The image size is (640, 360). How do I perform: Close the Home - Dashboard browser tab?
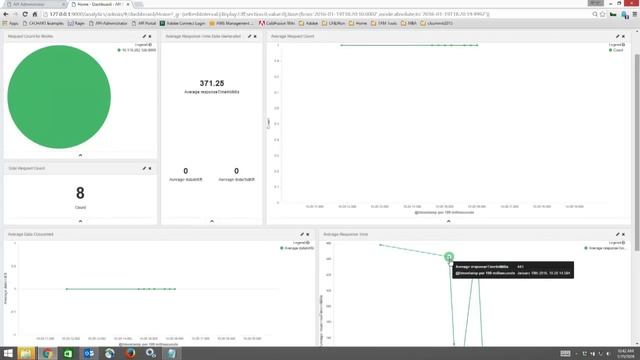[128, 4]
